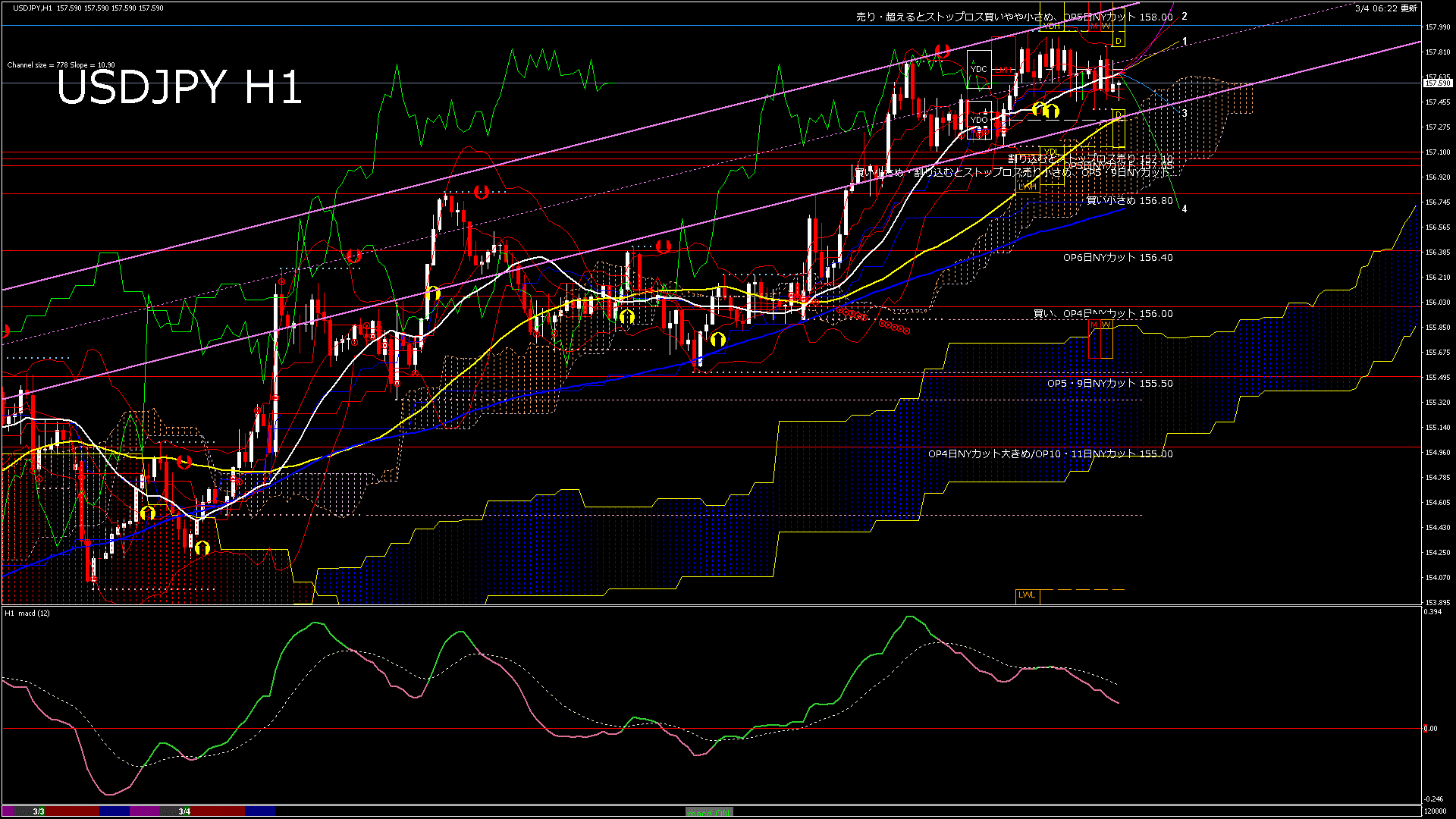Image resolution: width=1456 pixels, height=819 pixels.
Task: Click the Channel size and Slope readout
Action: point(61,65)
